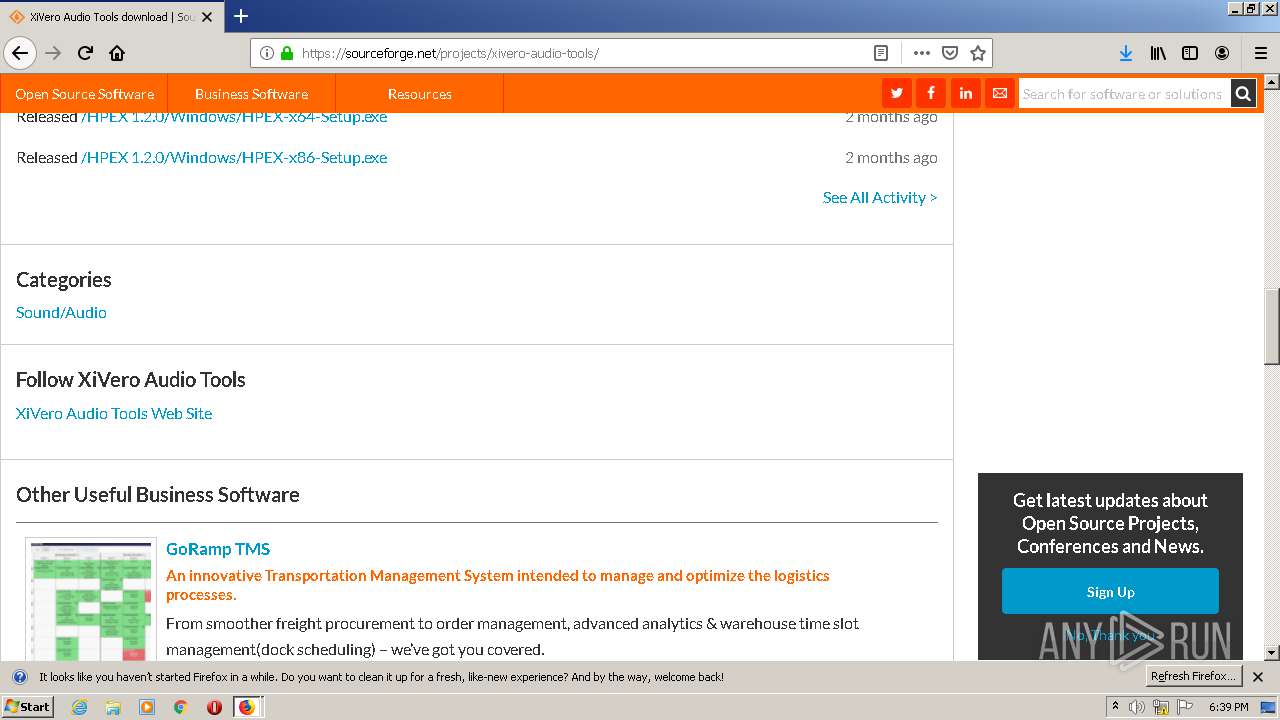This screenshot has height=720, width=1280.
Task: Open the Resources menu
Action: (x=419, y=94)
